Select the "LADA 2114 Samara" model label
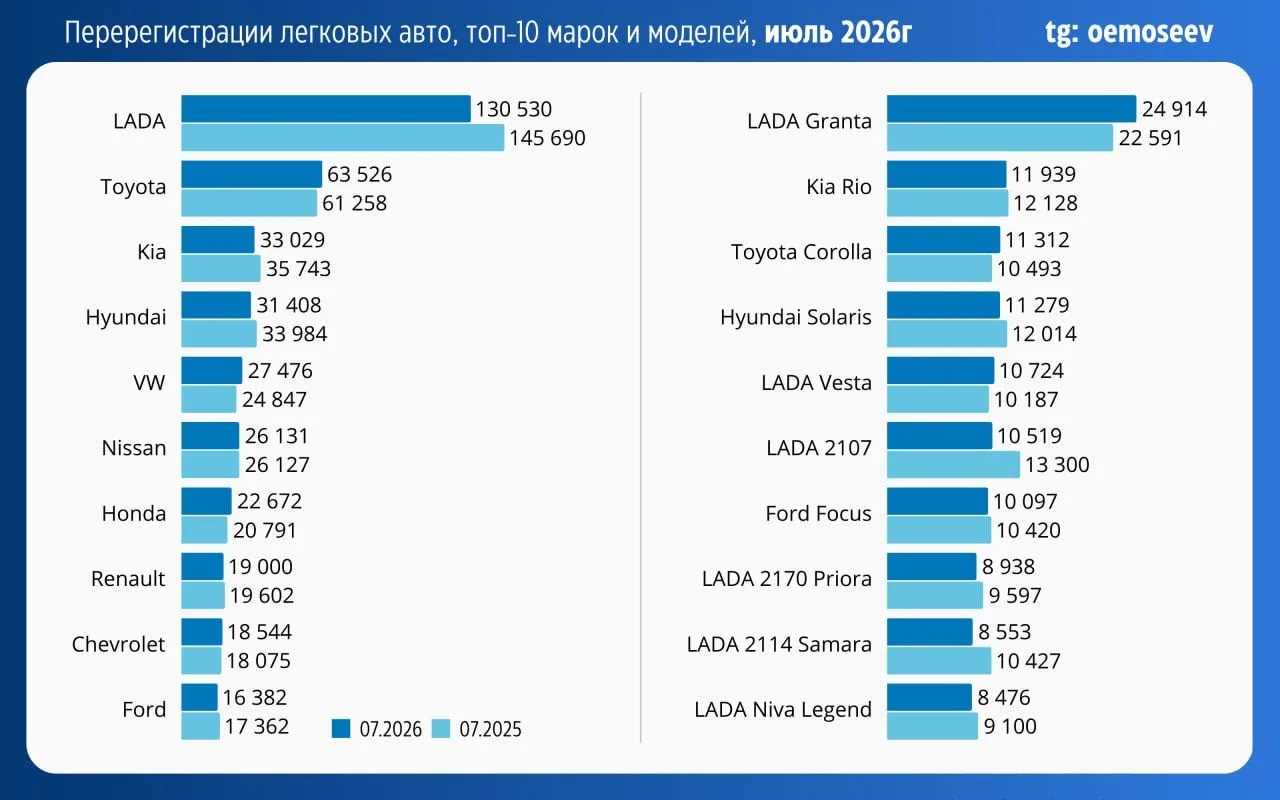Screen dimensions: 1280x800 pyautogui.click(x=780, y=644)
